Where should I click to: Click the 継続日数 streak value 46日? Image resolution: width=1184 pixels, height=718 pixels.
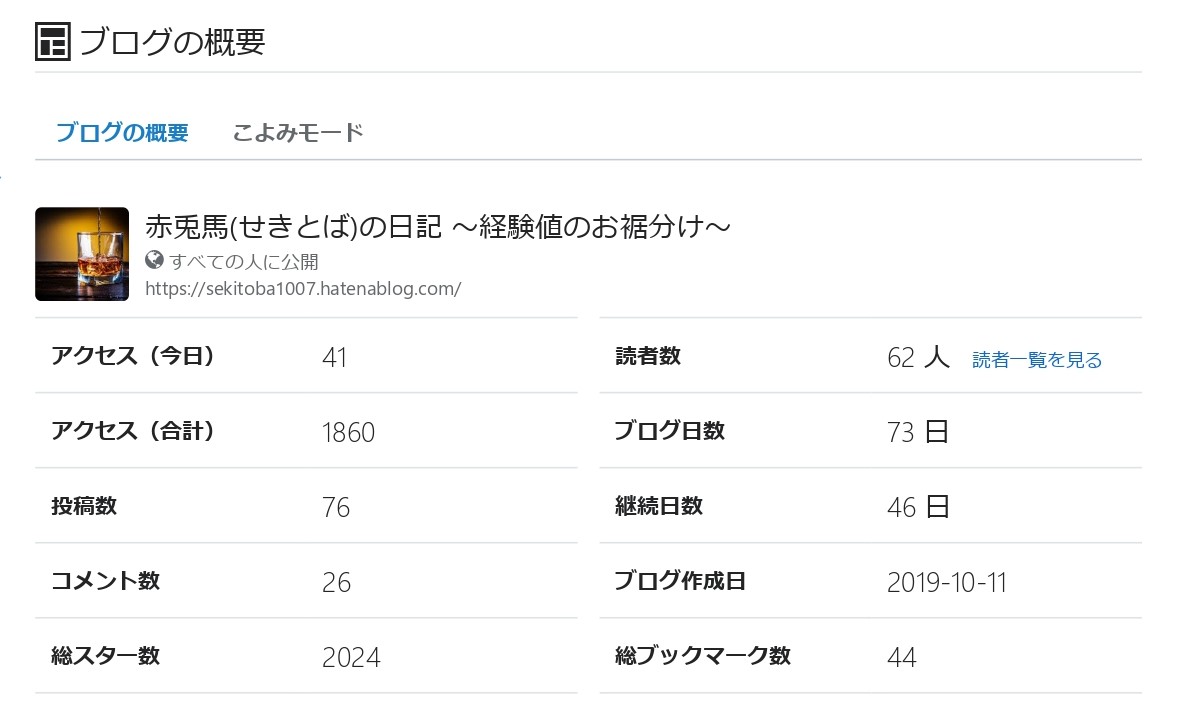tap(917, 506)
